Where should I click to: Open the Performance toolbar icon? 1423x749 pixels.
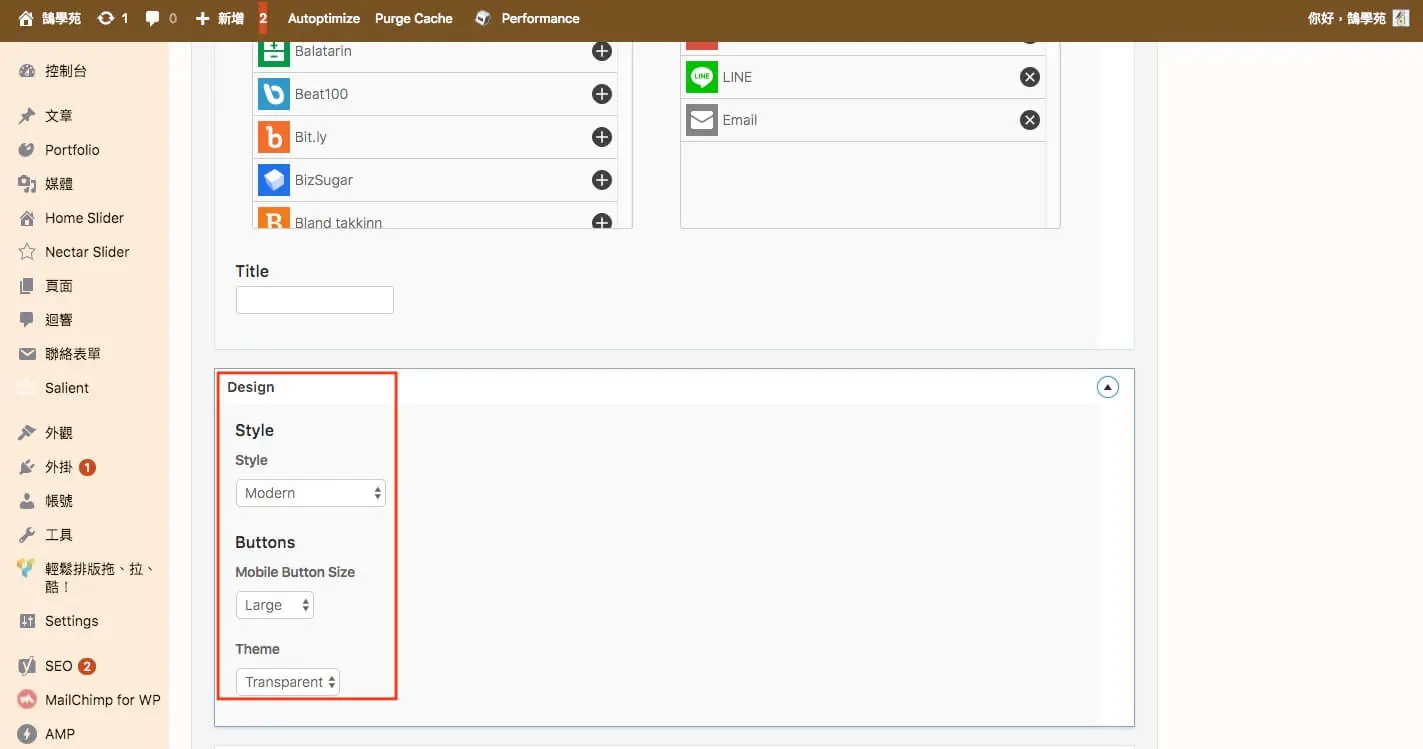click(483, 18)
